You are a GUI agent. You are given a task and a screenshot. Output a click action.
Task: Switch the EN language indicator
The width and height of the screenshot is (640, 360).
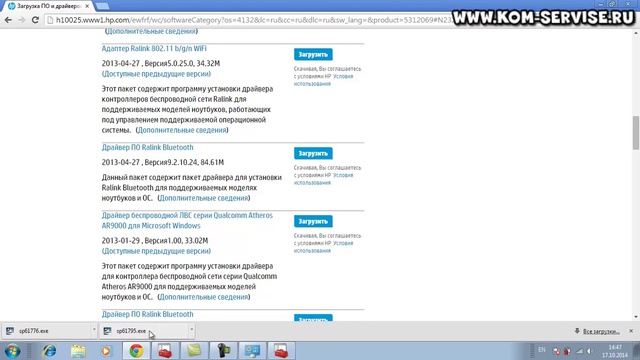542,350
